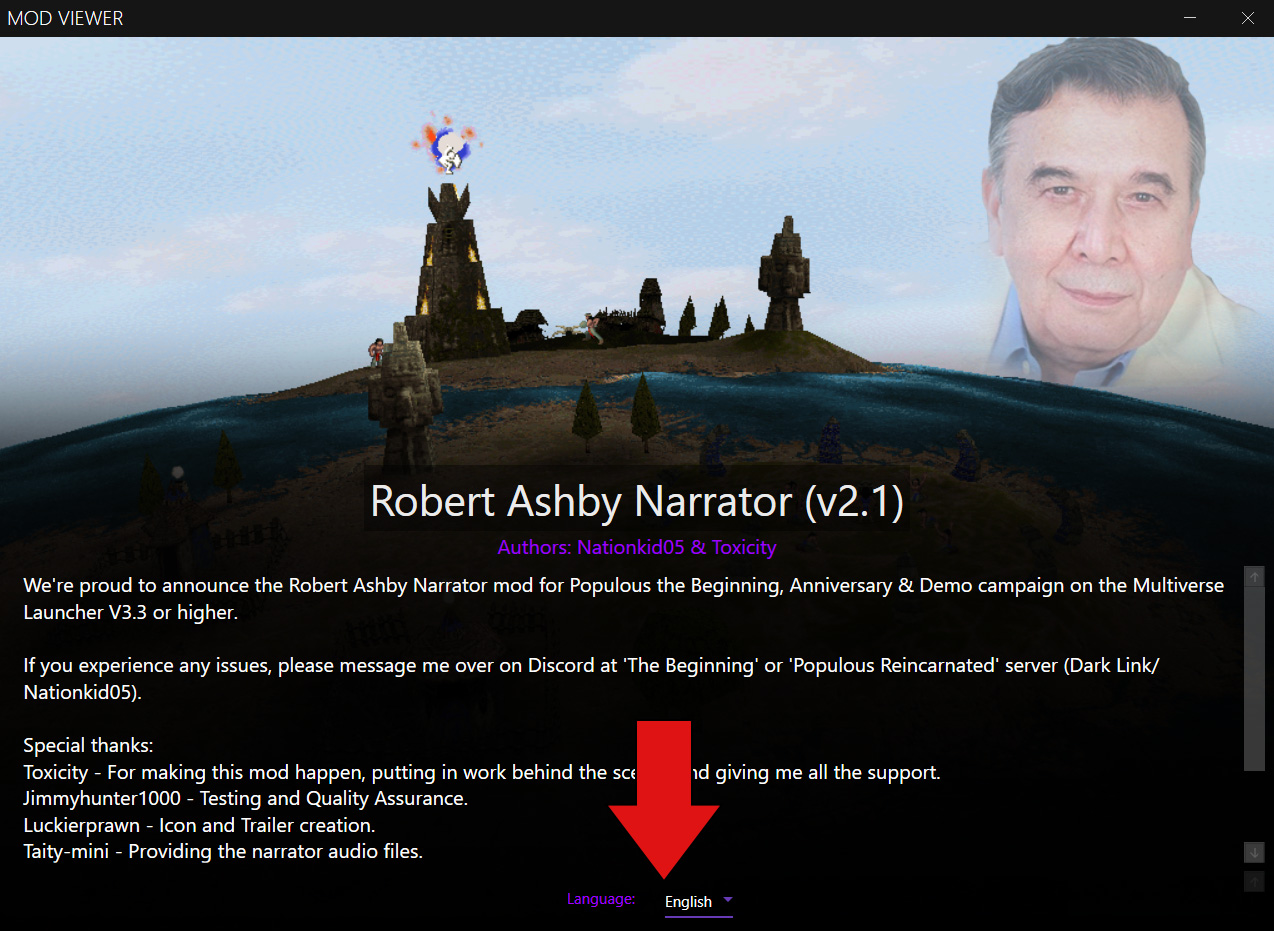1274x931 pixels.
Task: Minimize the Mod Viewer window
Action: click(x=1190, y=18)
